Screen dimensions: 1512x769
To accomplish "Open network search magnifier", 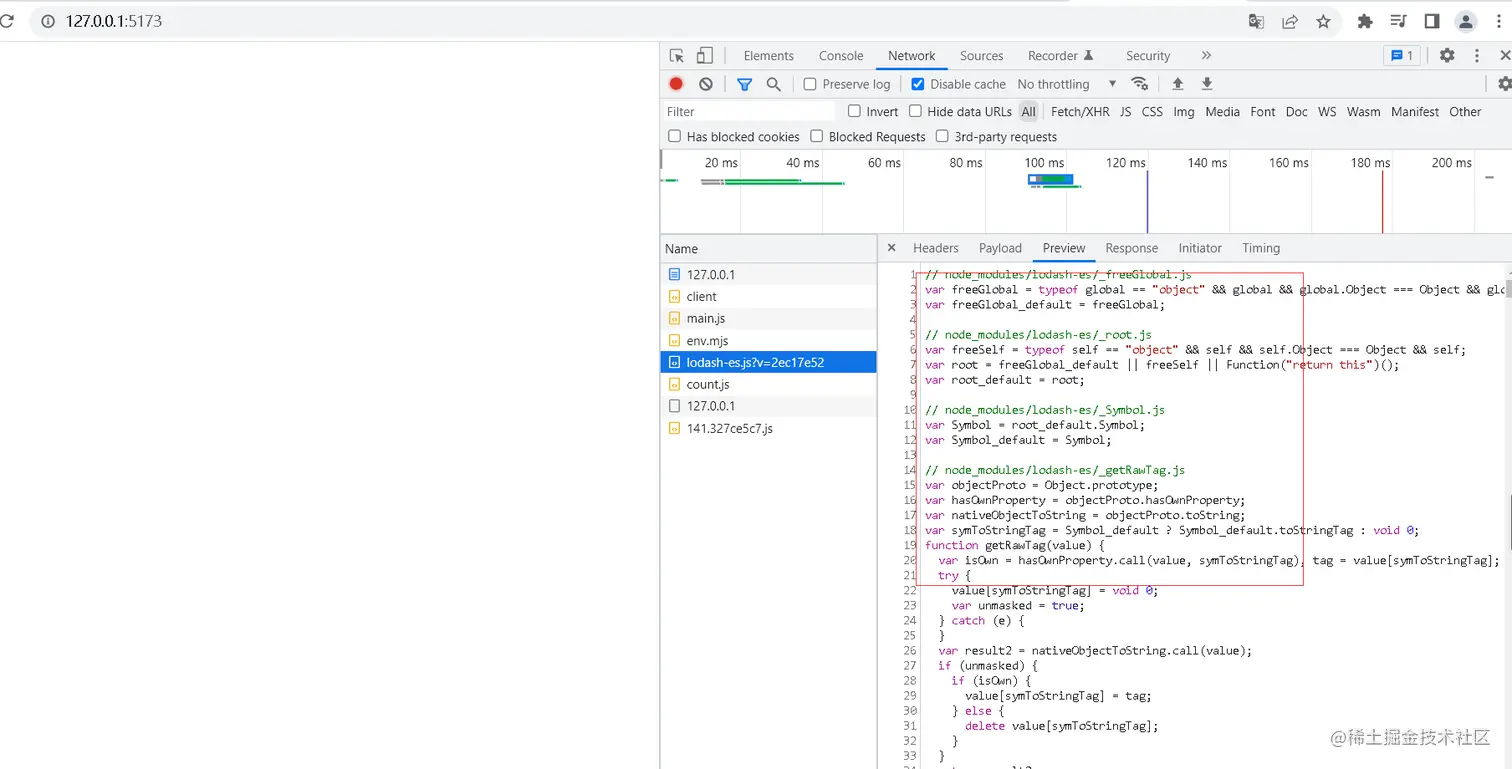I will tap(773, 84).
